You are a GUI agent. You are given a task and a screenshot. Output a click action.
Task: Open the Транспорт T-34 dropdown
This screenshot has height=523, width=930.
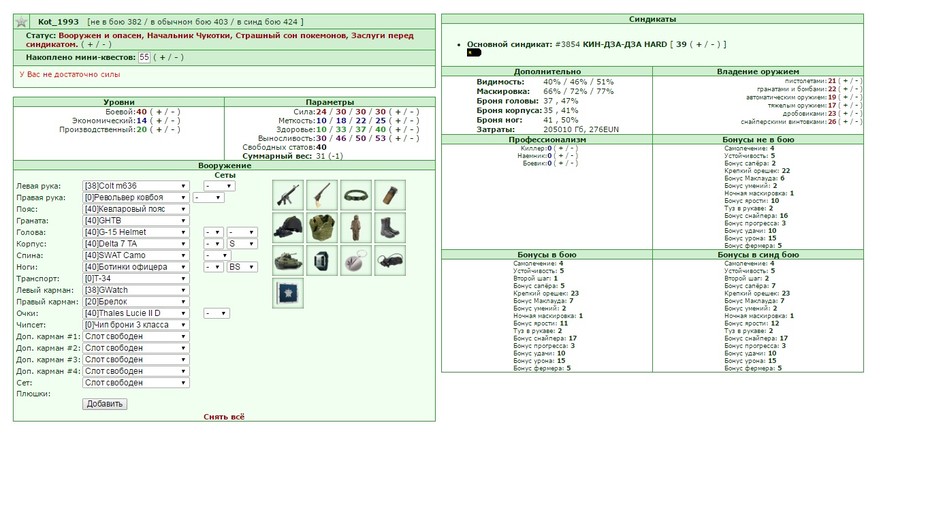136,278
